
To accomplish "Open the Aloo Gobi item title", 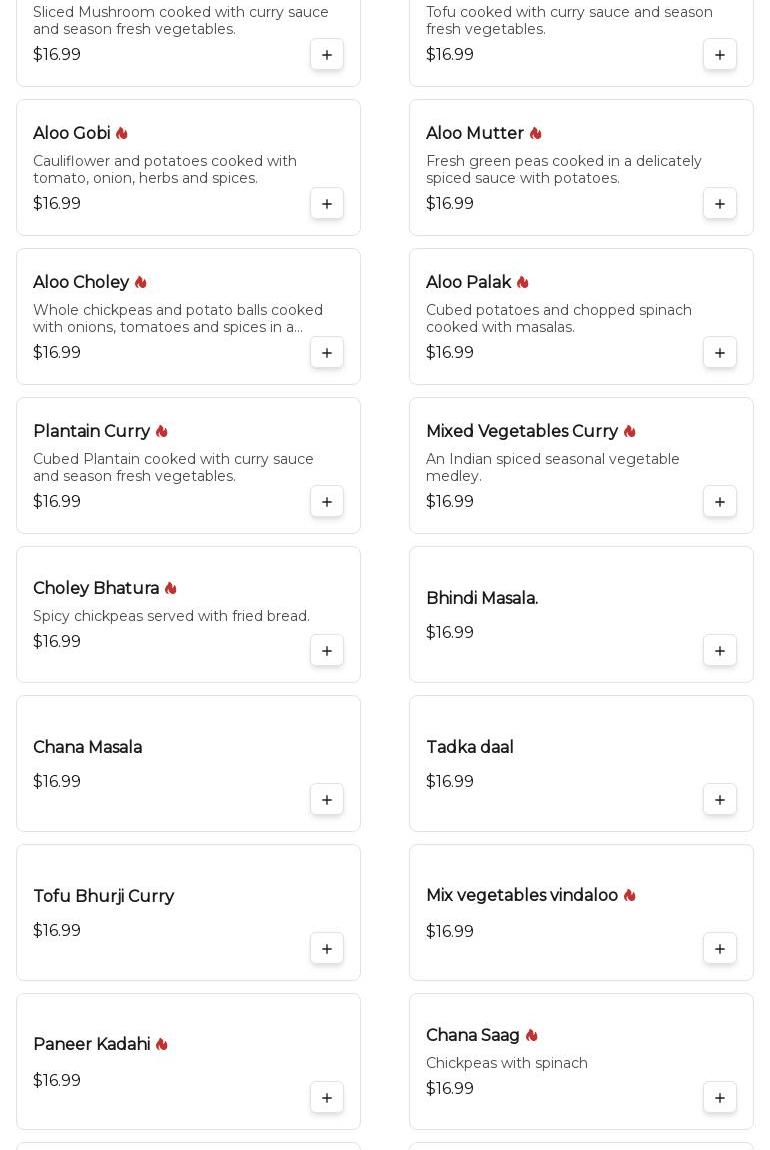I will click(72, 134).
